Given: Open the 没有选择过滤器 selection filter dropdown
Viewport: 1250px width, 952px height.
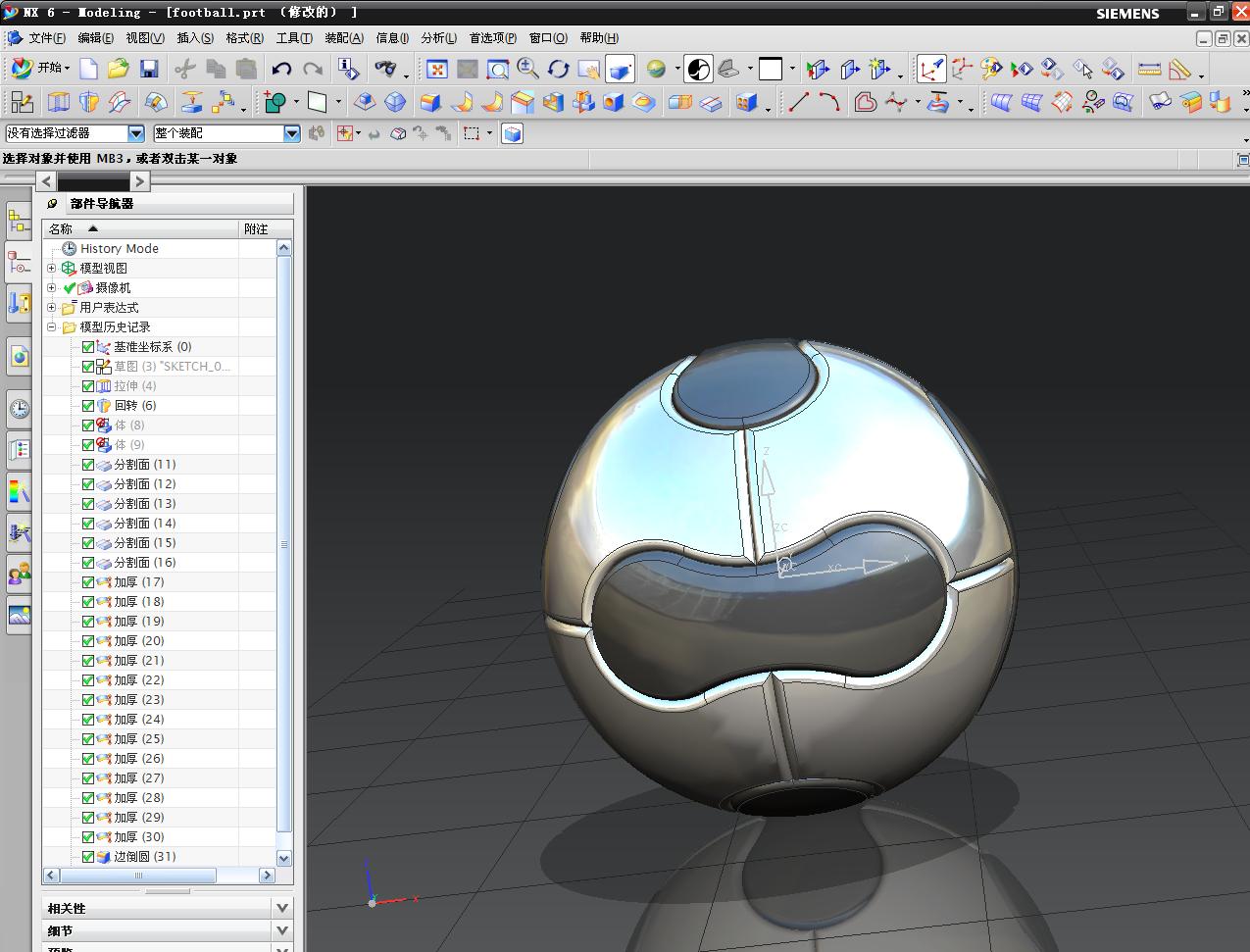Looking at the screenshot, I should tap(136, 133).
